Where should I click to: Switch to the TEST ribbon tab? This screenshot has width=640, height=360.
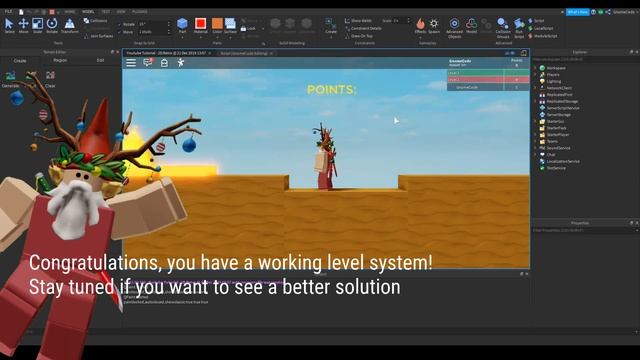105,12
